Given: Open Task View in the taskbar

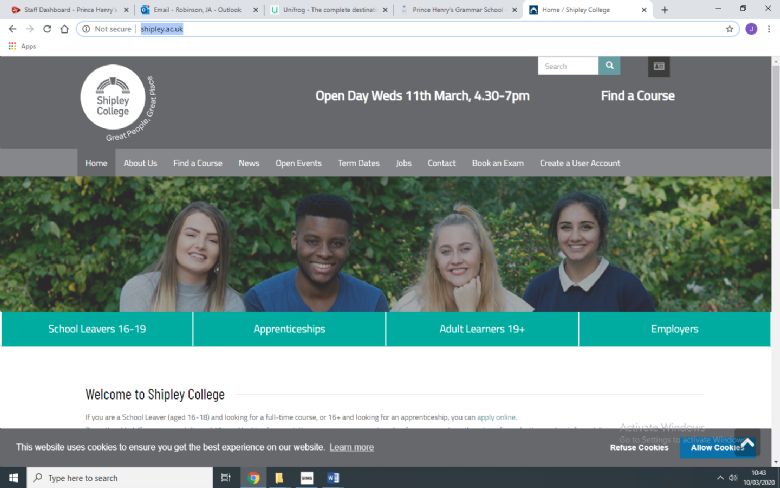Looking at the screenshot, I should [x=225, y=478].
